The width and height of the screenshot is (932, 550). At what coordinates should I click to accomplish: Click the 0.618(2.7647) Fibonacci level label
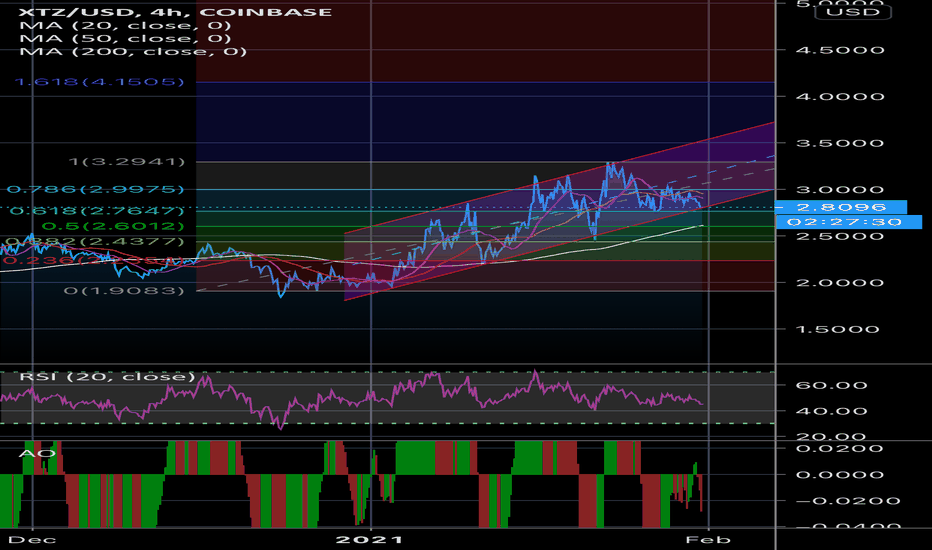97,211
